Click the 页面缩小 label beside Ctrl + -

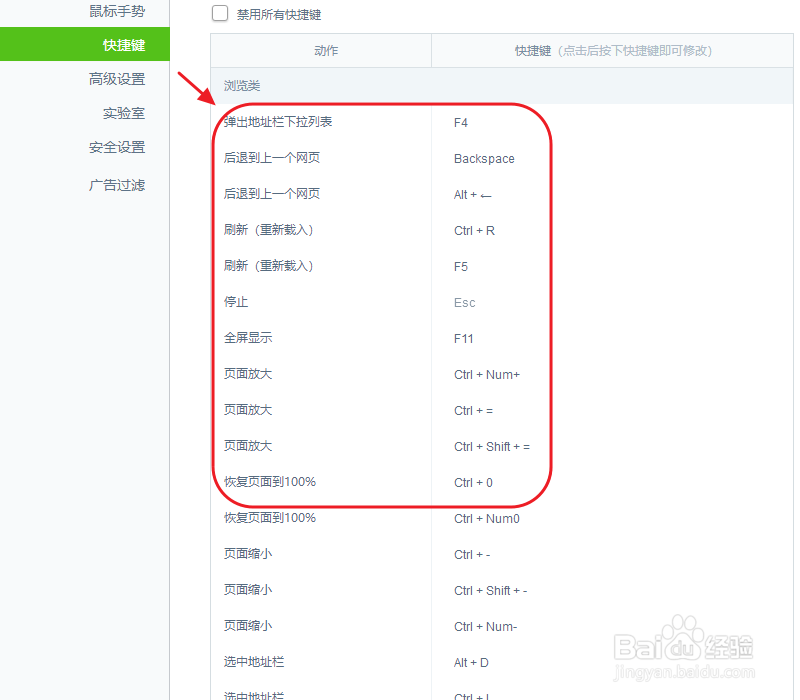click(x=248, y=554)
